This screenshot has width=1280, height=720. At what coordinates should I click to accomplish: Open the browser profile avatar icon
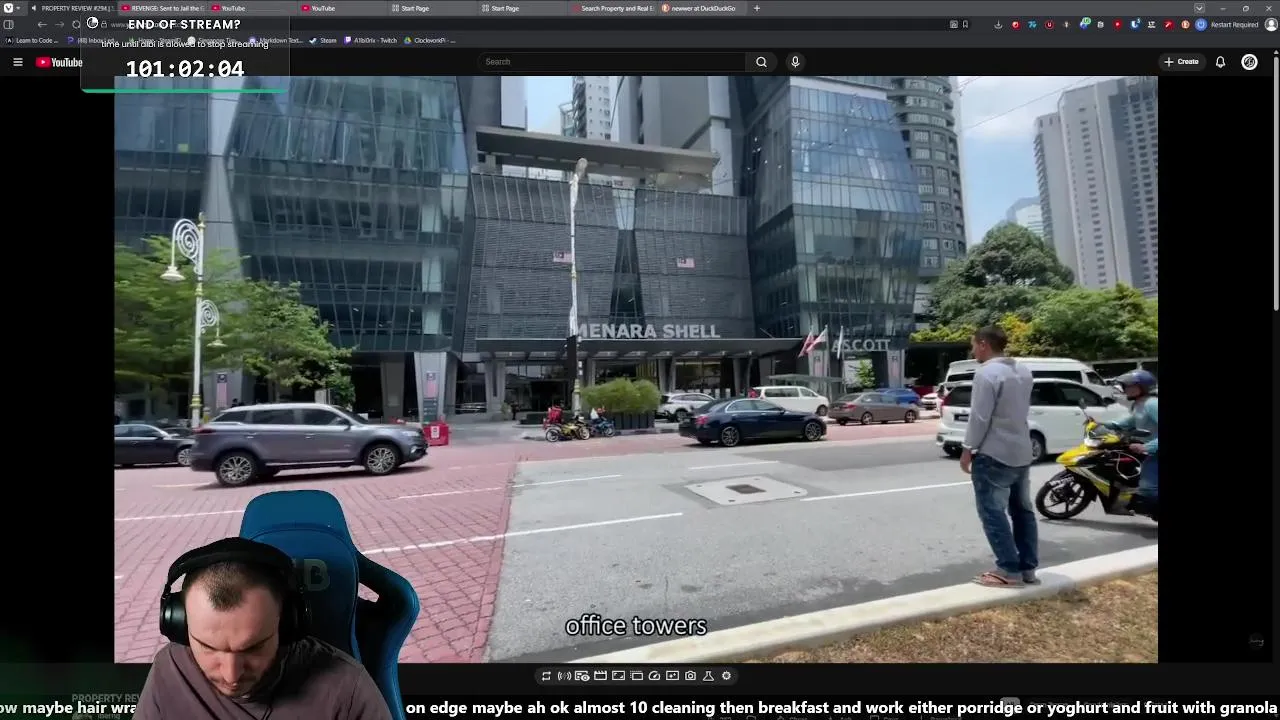[1270, 24]
